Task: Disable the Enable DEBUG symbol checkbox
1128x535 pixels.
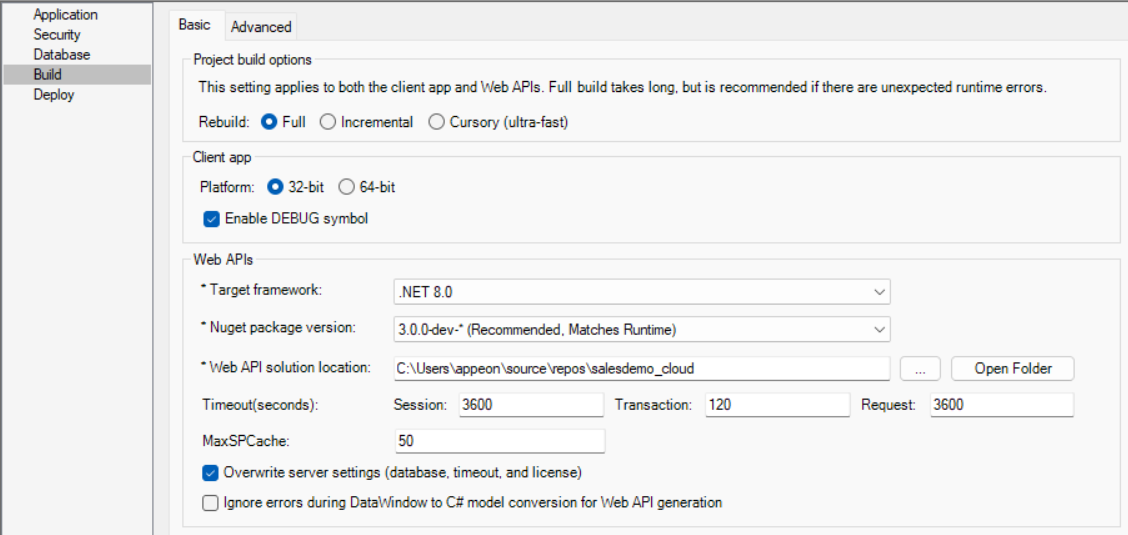Action: pos(211,218)
